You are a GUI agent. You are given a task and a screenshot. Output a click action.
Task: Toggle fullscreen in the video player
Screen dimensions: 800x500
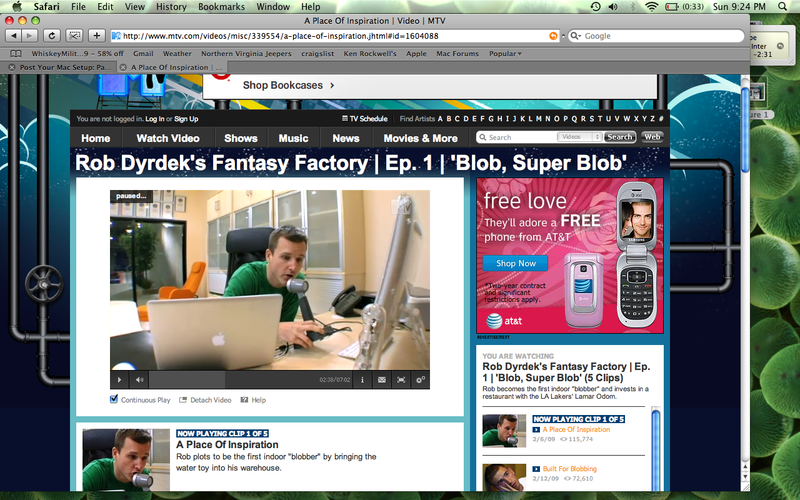coord(401,380)
